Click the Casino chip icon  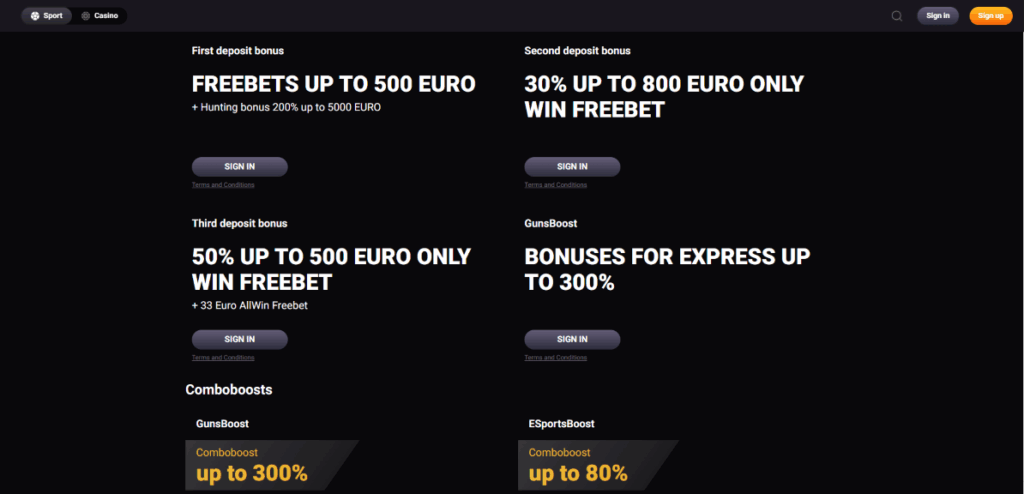pyautogui.click(x=86, y=16)
